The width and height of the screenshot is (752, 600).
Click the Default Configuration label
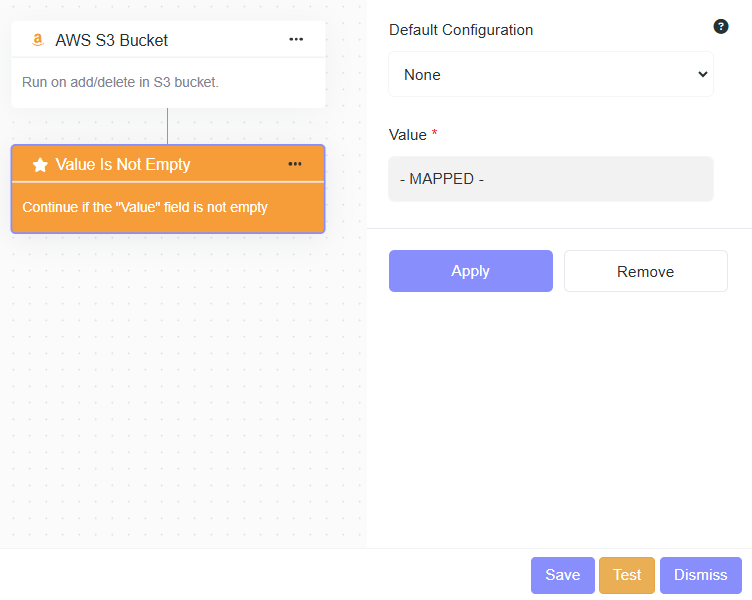[460, 30]
